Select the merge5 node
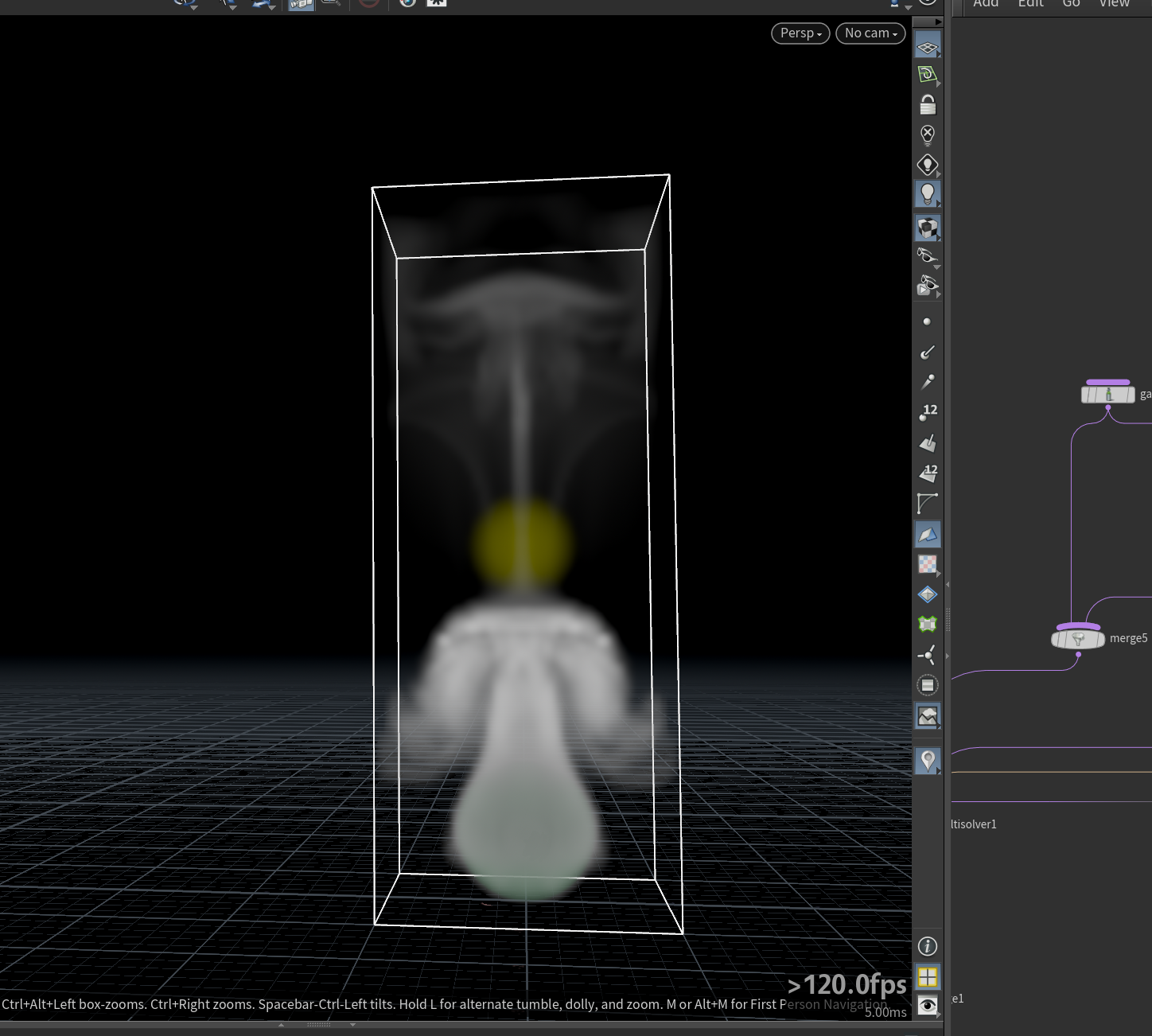The width and height of the screenshot is (1152, 1036). pos(1078,638)
